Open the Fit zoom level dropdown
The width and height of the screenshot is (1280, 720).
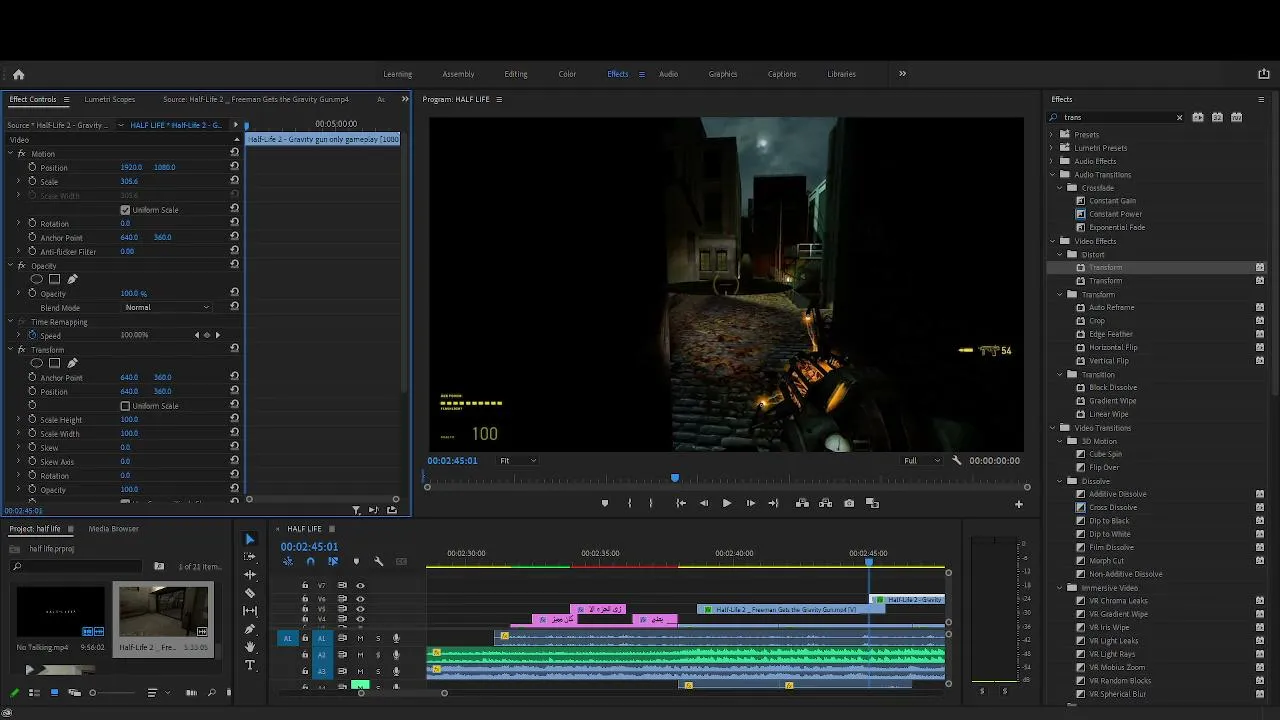(x=518, y=461)
